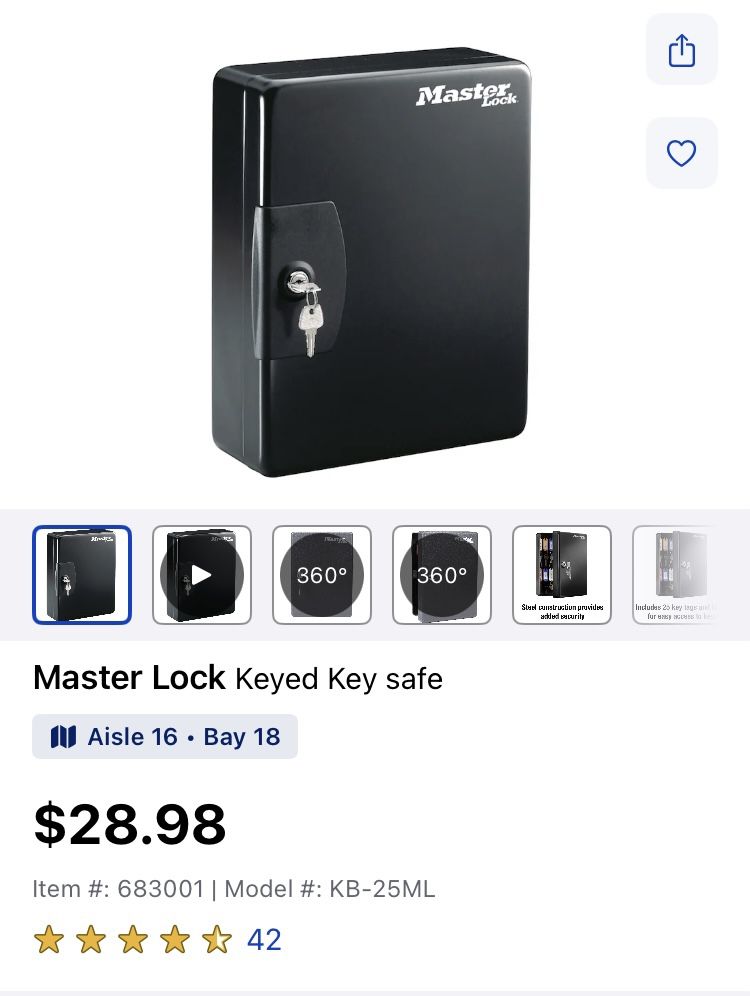View the steel construction image thumbnail
This screenshot has width=750, height=996.
pyautogui.click(x=562, y=574)
